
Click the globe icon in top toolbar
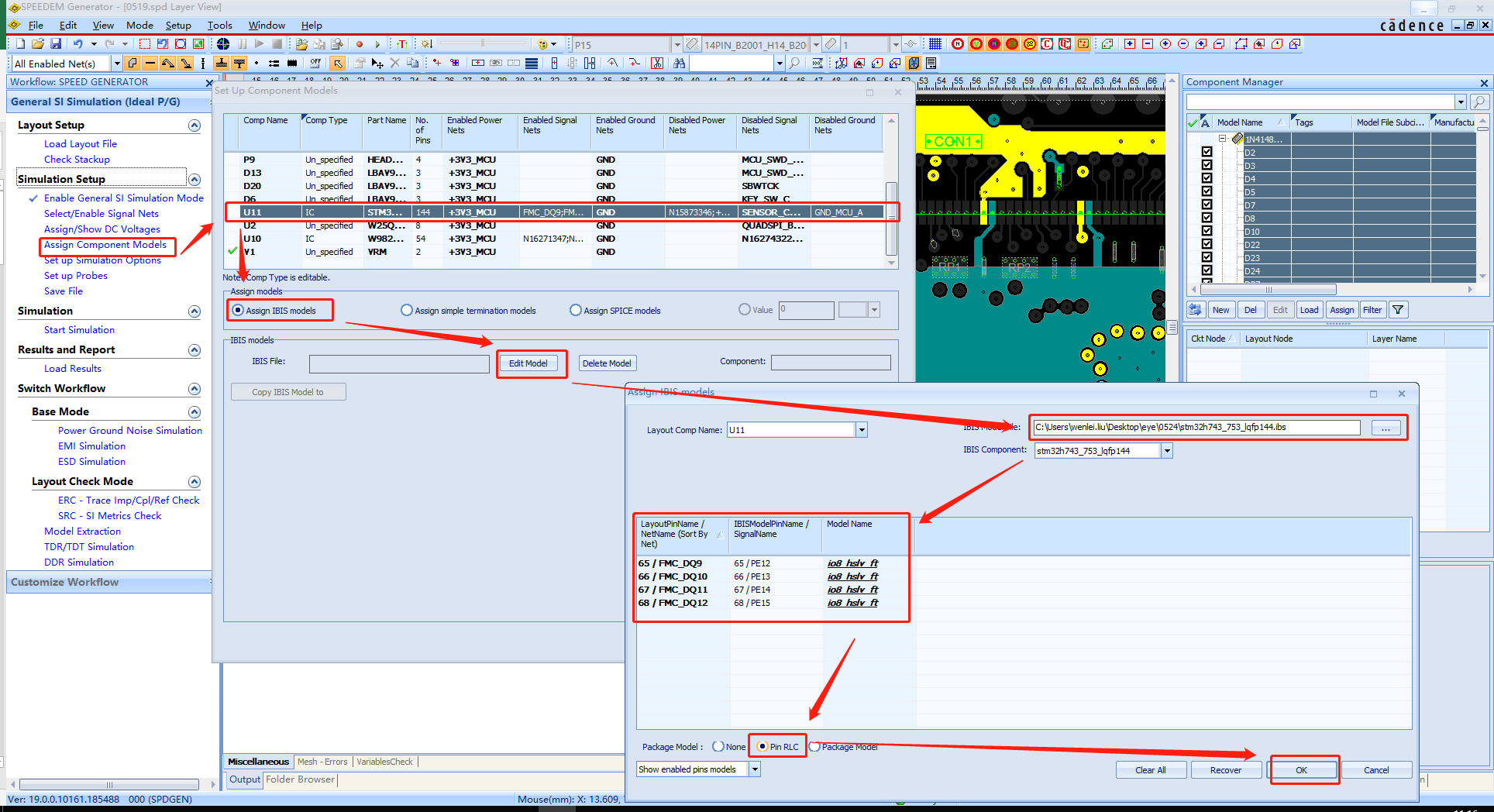click(223, 44)
